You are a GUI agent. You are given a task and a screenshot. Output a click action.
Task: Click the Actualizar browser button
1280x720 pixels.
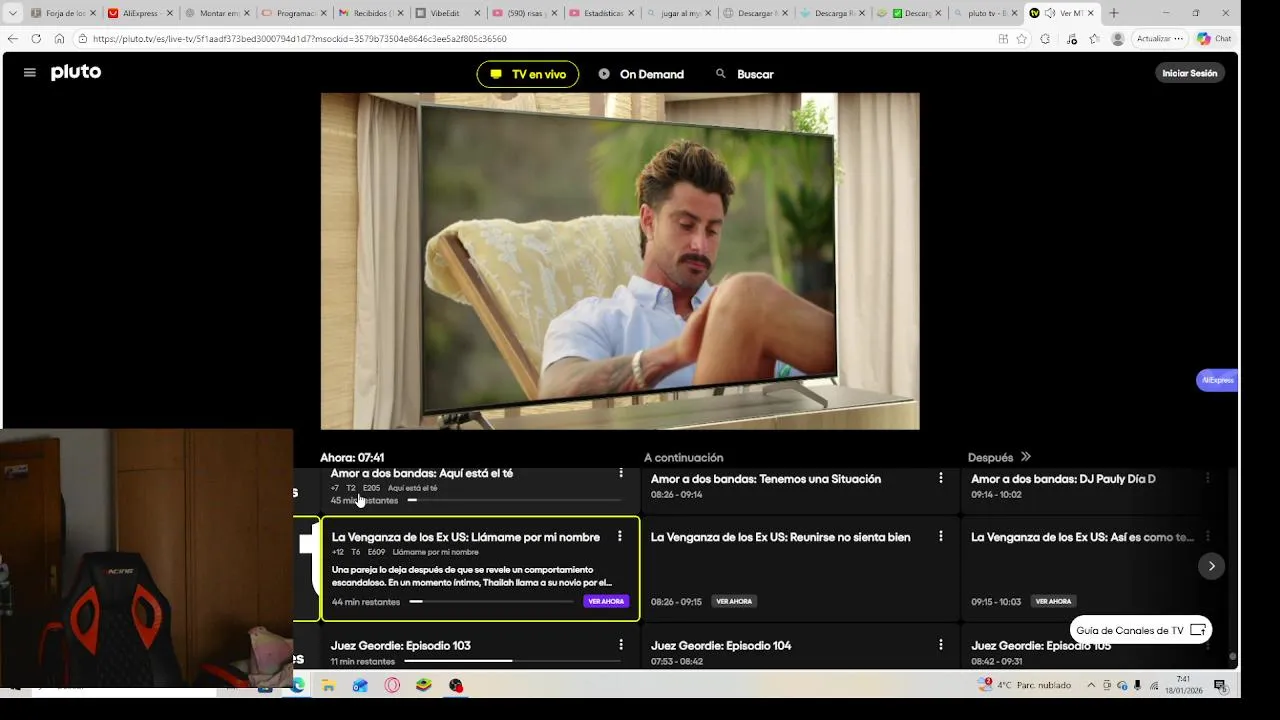[x=1160, y=39]
